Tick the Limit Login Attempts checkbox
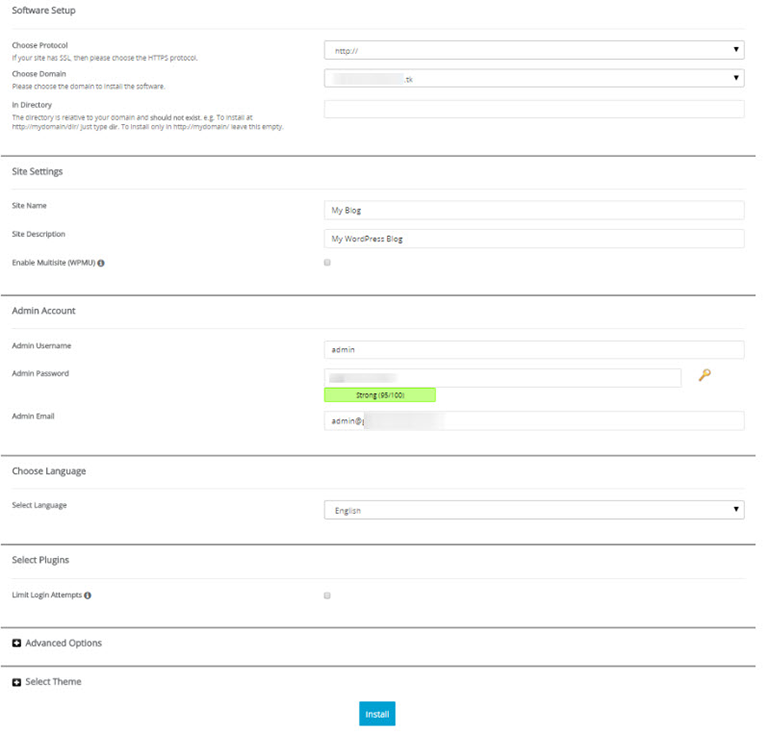 point(327,595)
